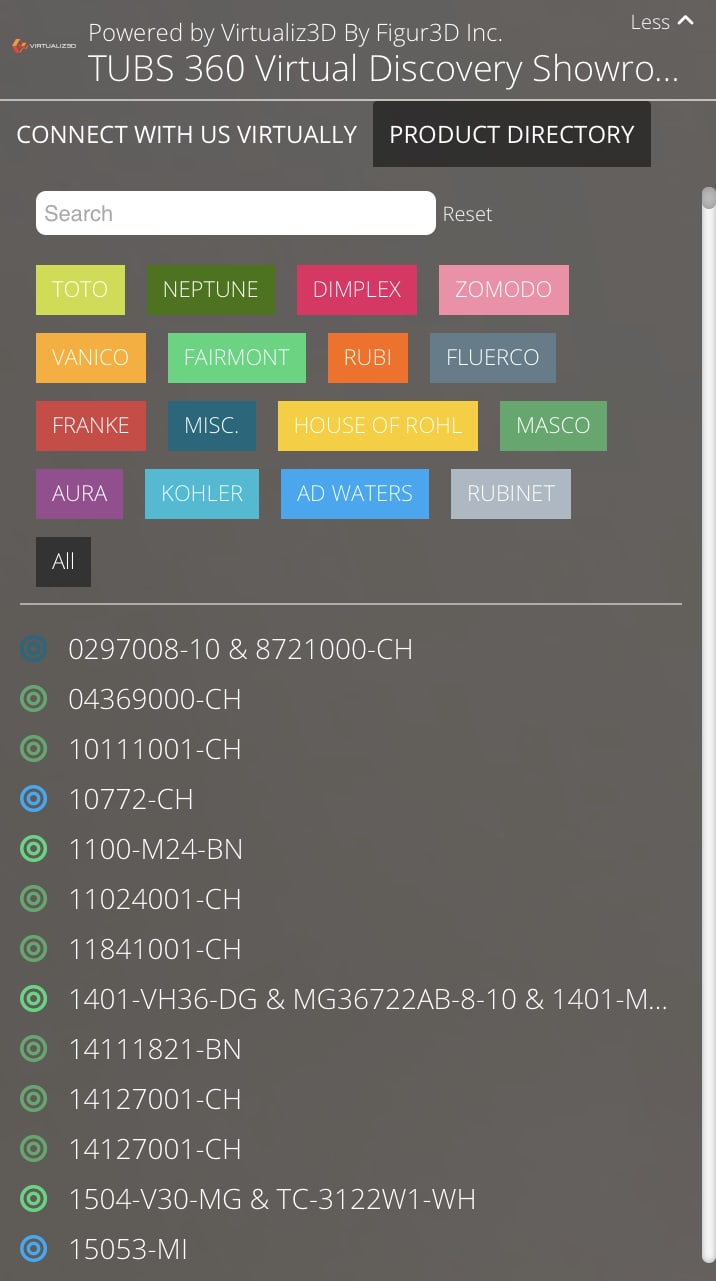716x1281 pixels.
Task: Click the product list scrollbar thumb
Action: (709, 197)
